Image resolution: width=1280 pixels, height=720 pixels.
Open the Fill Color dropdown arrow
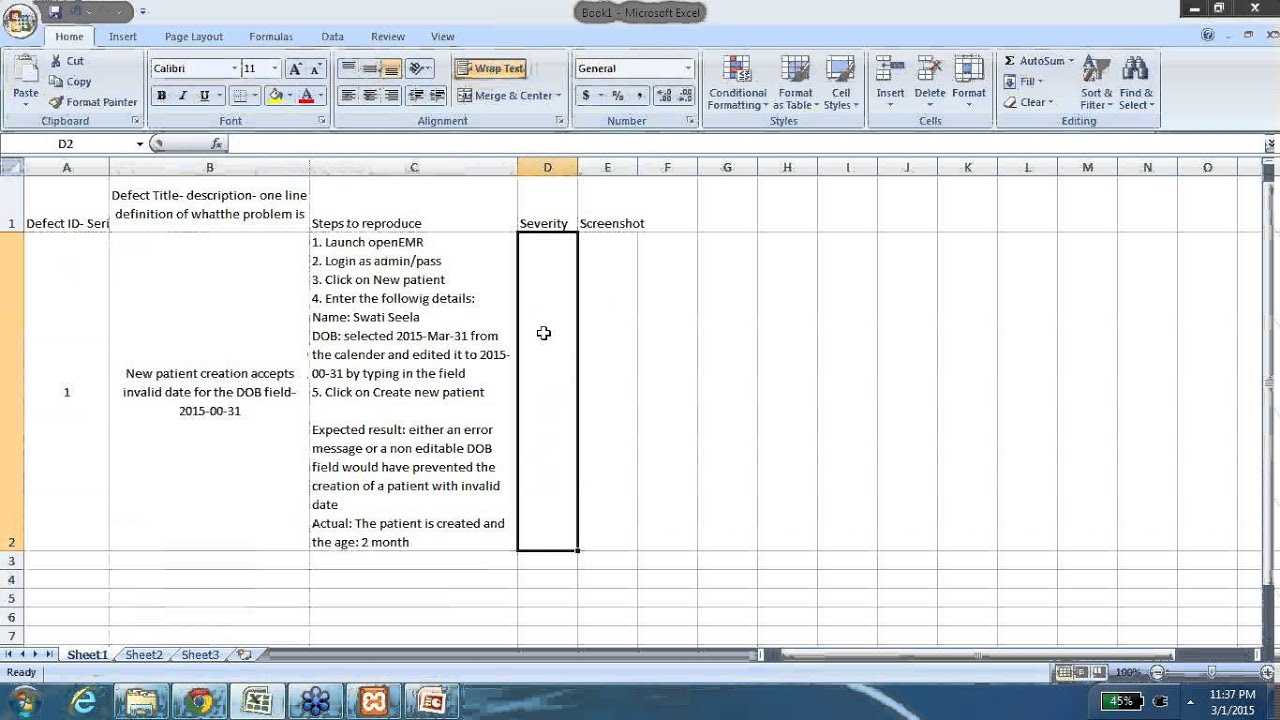290,95
